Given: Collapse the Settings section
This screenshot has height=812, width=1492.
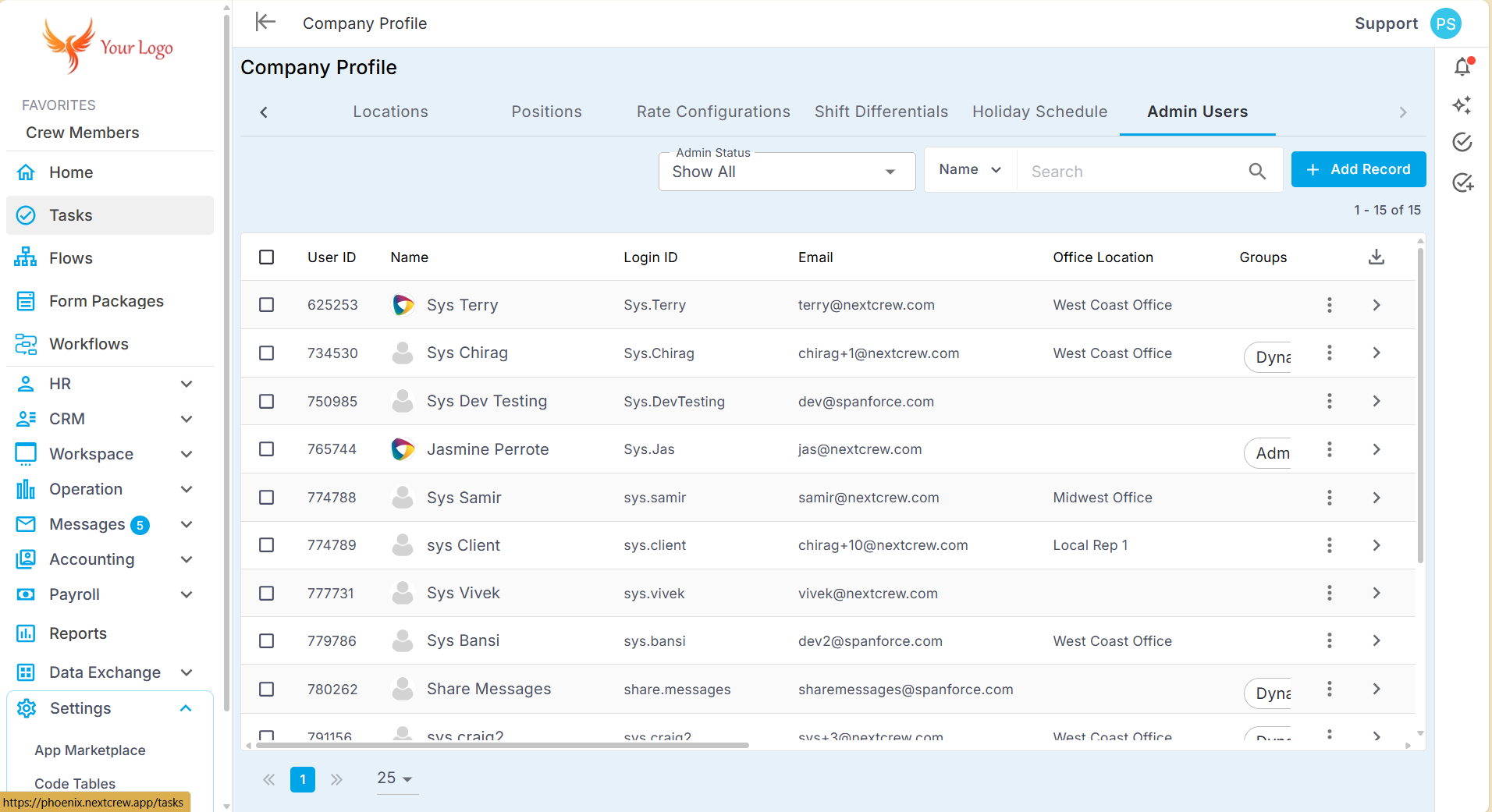Looking at the screenshot, I should point(110,708).
